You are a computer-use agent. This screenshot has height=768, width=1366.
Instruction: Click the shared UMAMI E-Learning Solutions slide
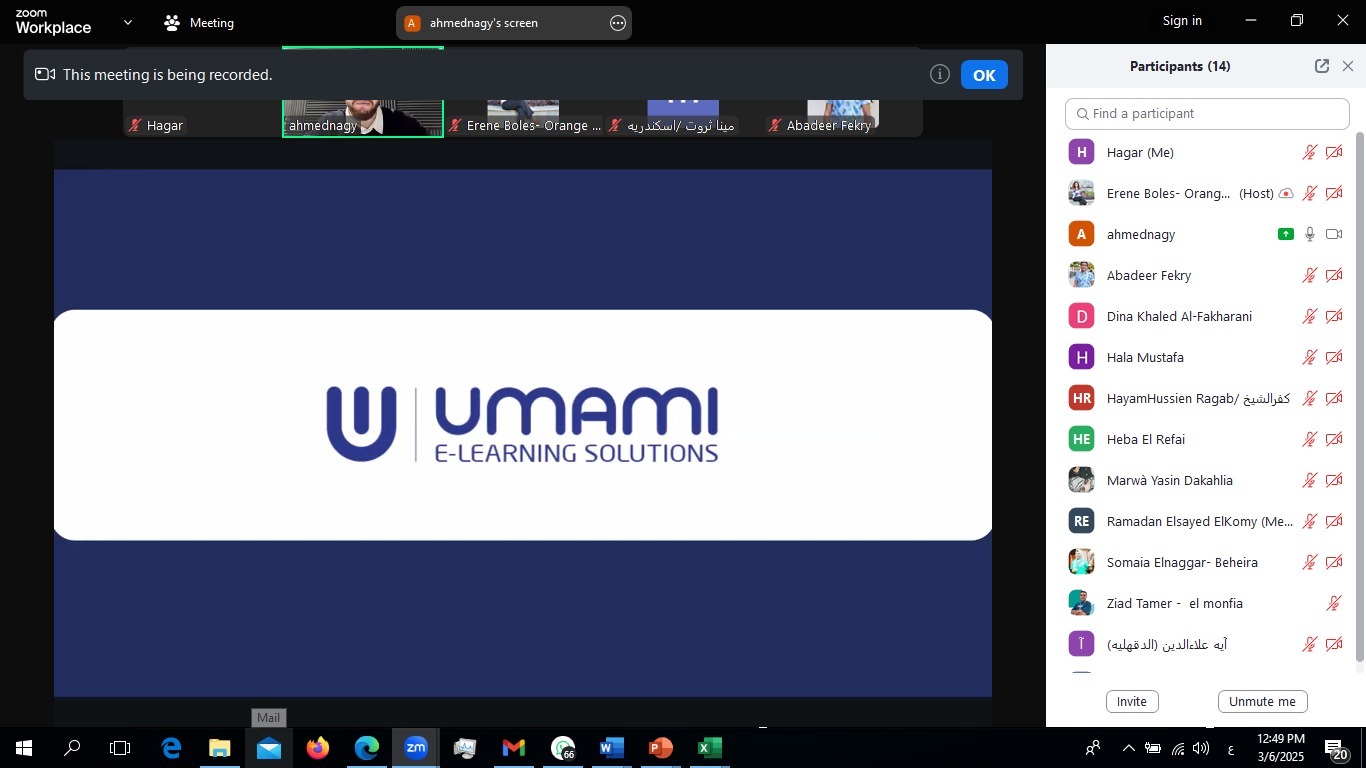coord(523,433)
